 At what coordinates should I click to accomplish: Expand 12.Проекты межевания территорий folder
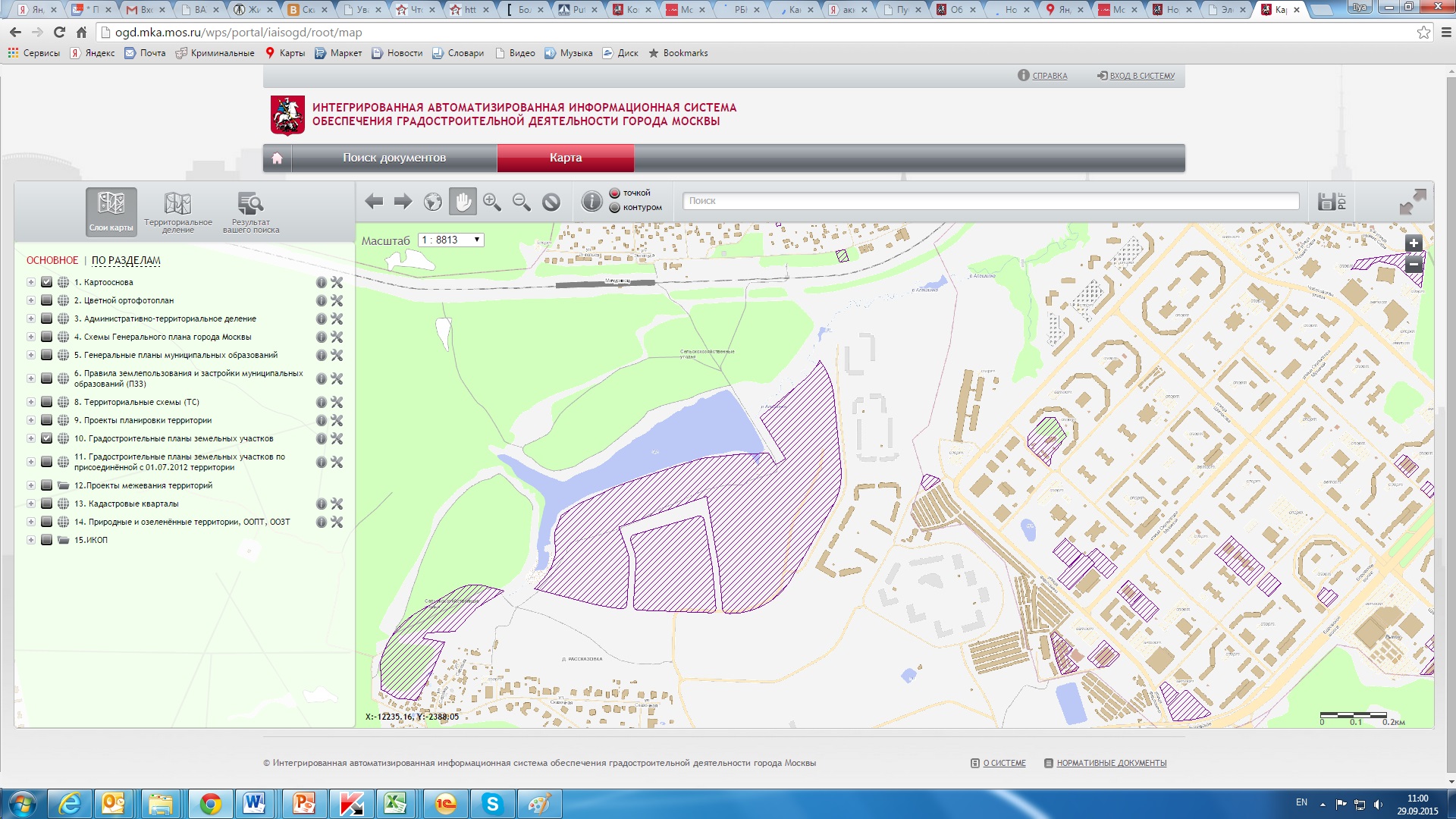(x=31, y=485)
